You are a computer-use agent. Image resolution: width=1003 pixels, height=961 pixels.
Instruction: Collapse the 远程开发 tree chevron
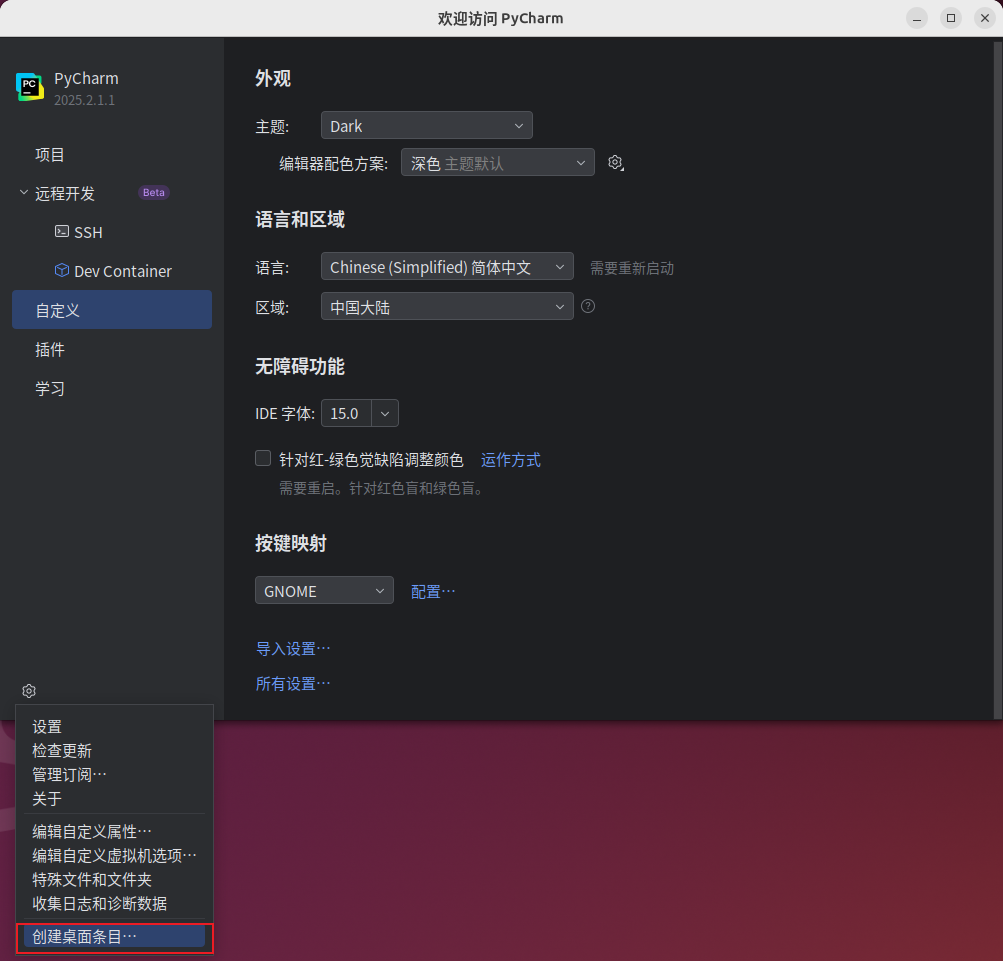24,192
